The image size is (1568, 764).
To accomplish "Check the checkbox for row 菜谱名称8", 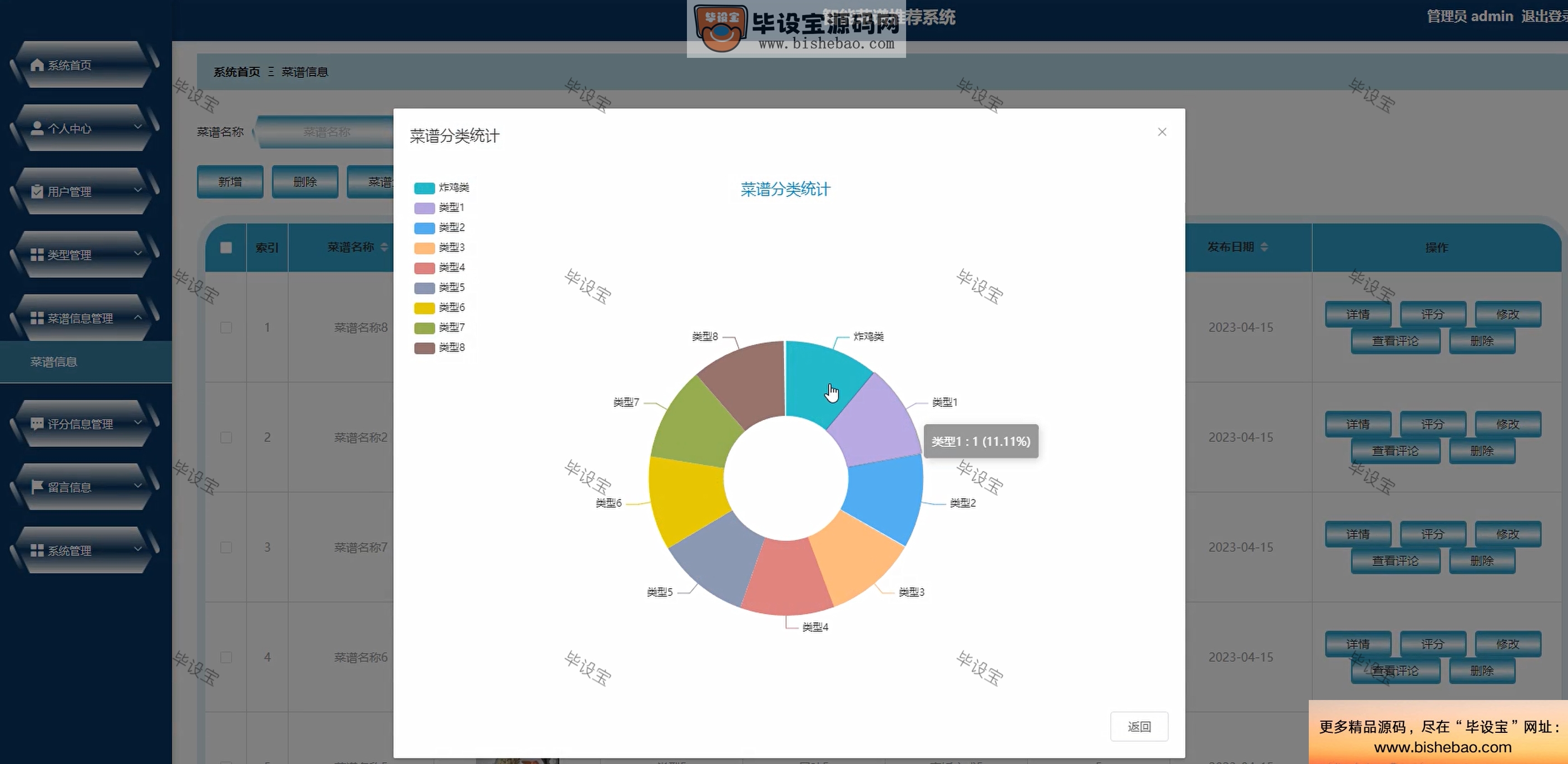I will (226, 328).
